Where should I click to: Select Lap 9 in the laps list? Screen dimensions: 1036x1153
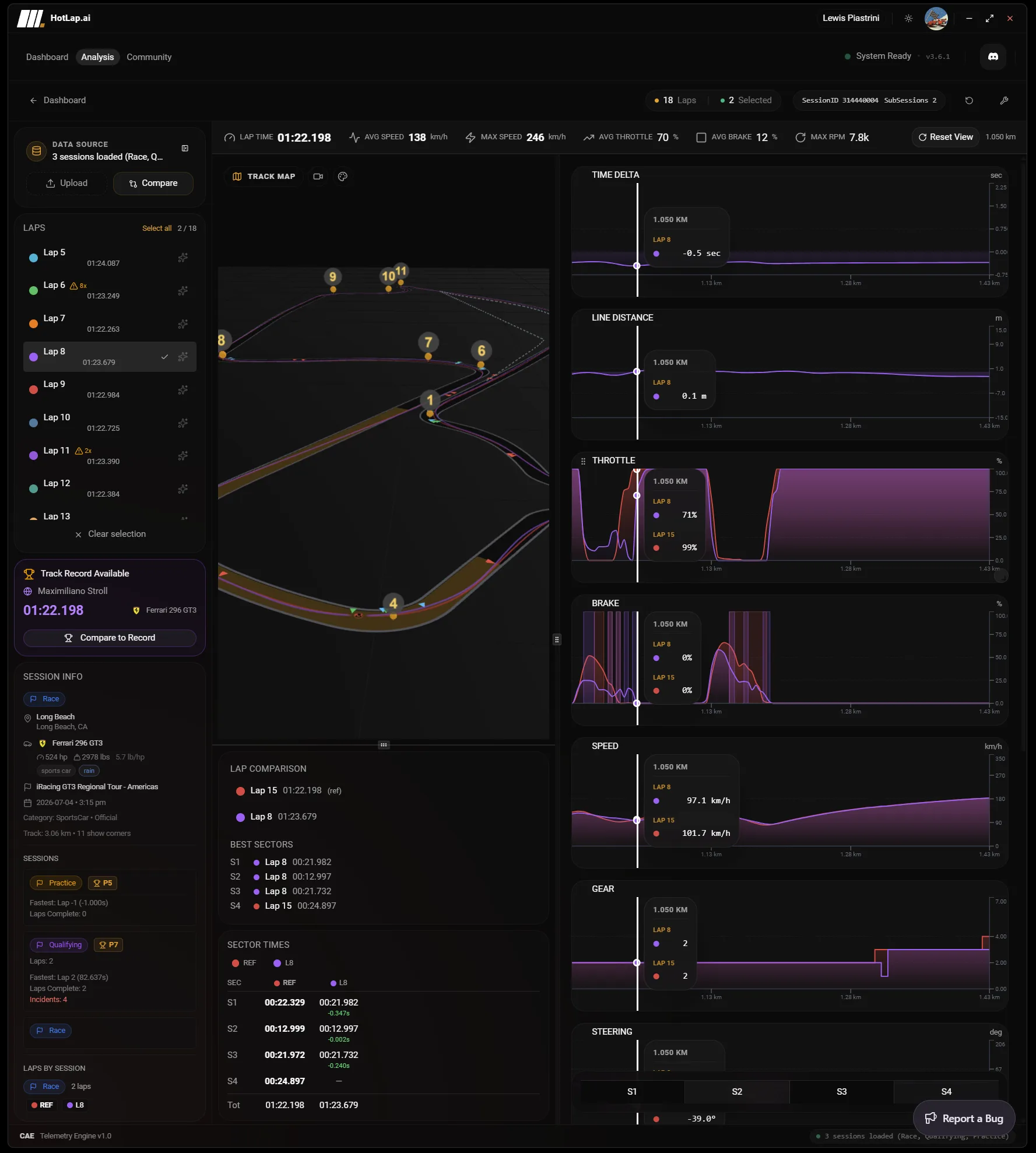110,389
